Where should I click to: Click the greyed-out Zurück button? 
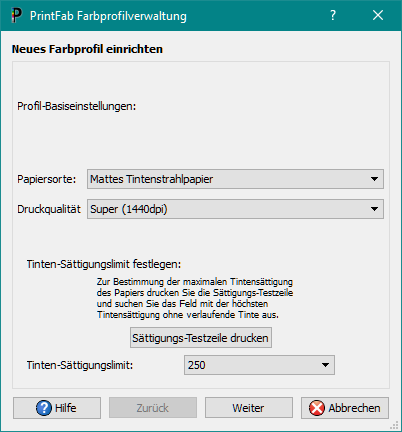click(x=153, y=408)
